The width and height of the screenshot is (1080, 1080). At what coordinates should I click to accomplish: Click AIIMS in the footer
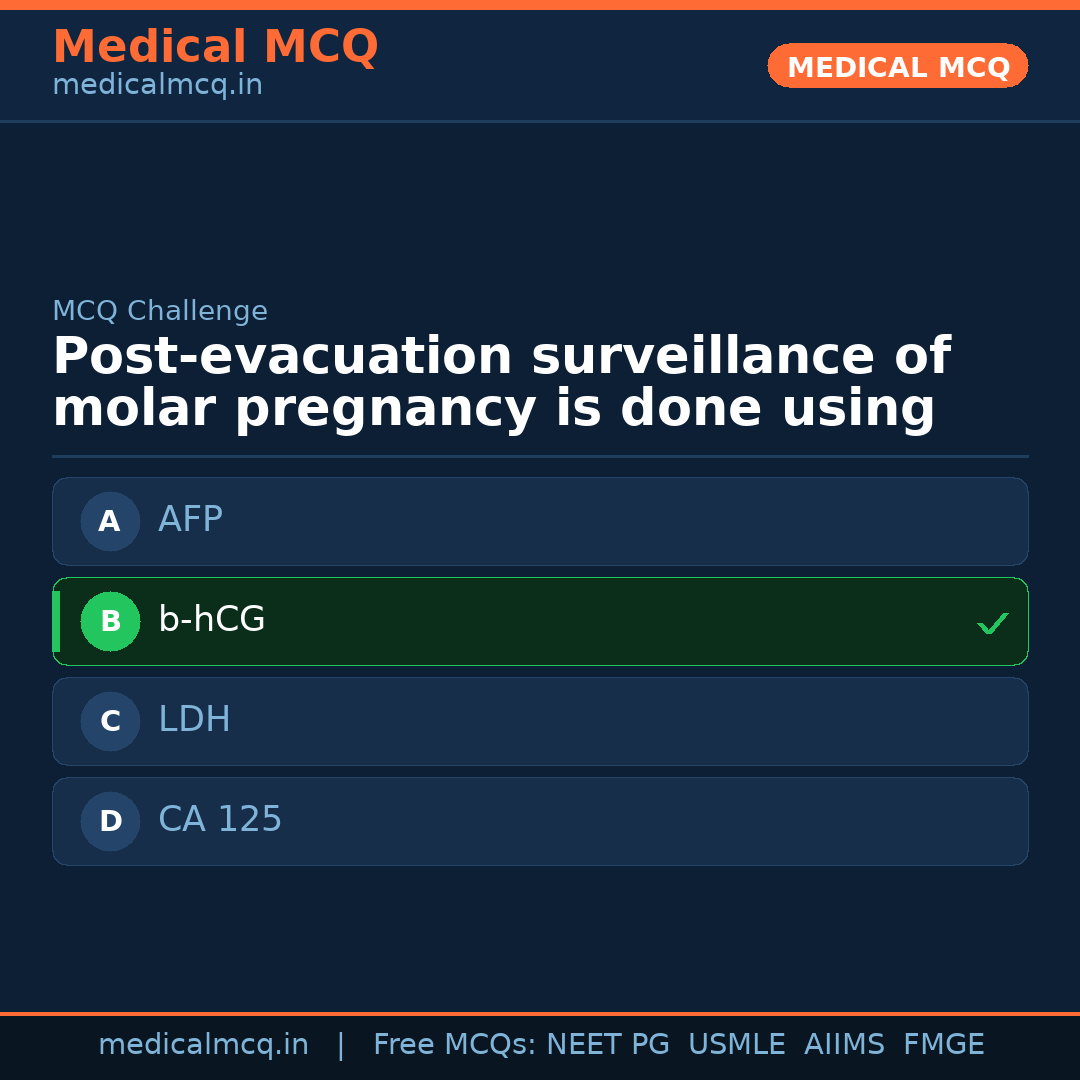844,1045
